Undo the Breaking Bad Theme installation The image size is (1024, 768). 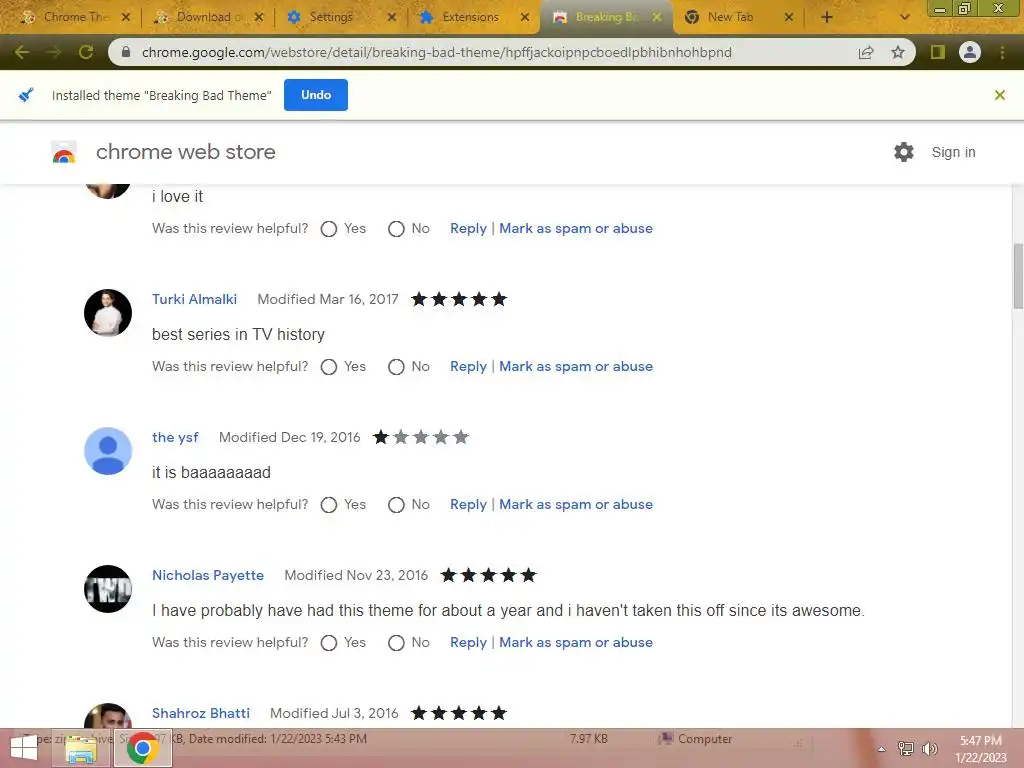(x=316, y=95)
